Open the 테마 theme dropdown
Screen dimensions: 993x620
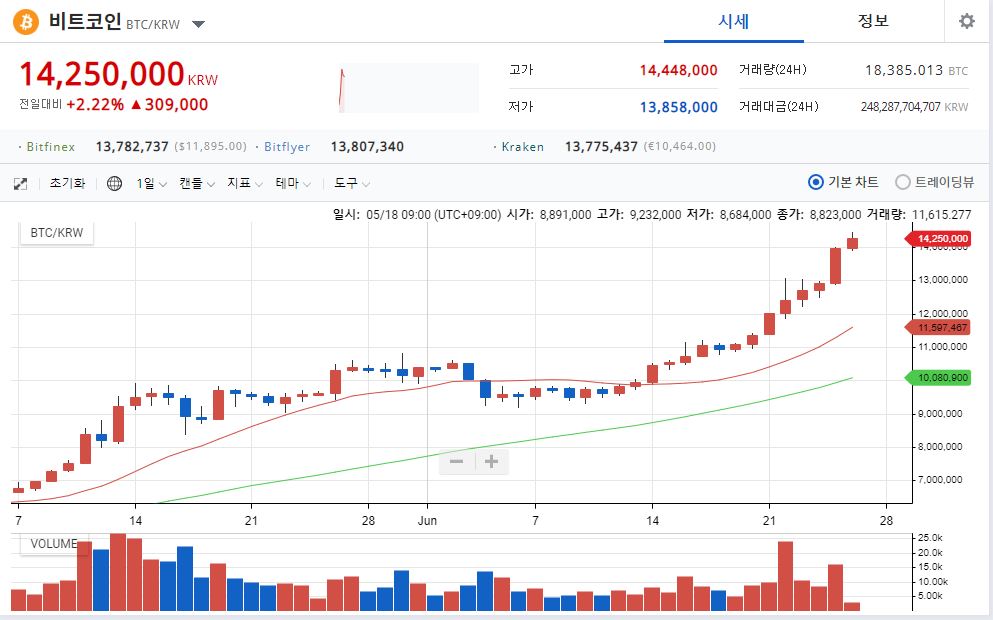[x=293, y=184]
